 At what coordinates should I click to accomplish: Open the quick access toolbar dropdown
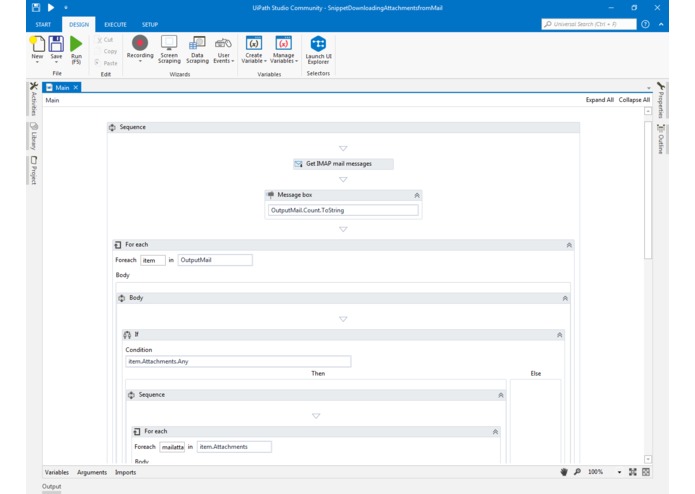(x=66, y=8)
